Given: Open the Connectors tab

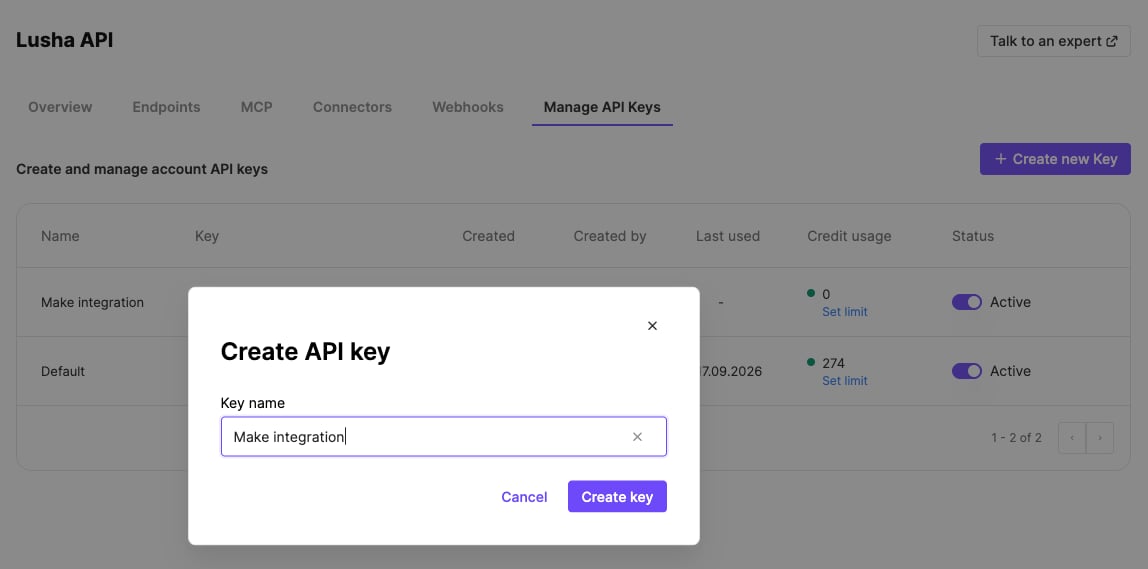Looking at the screenshot, I should pyautogui.click(x=352, y=107).
